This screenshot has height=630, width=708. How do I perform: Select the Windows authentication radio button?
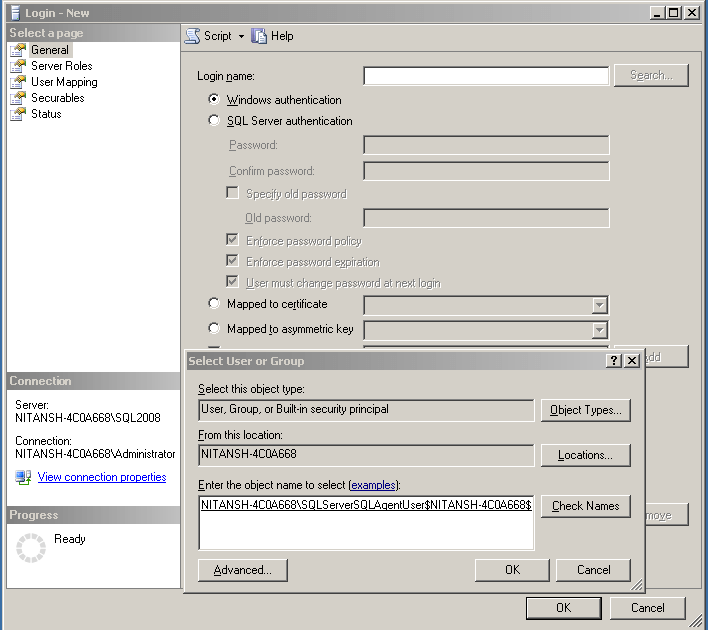(x=214, y=100)
